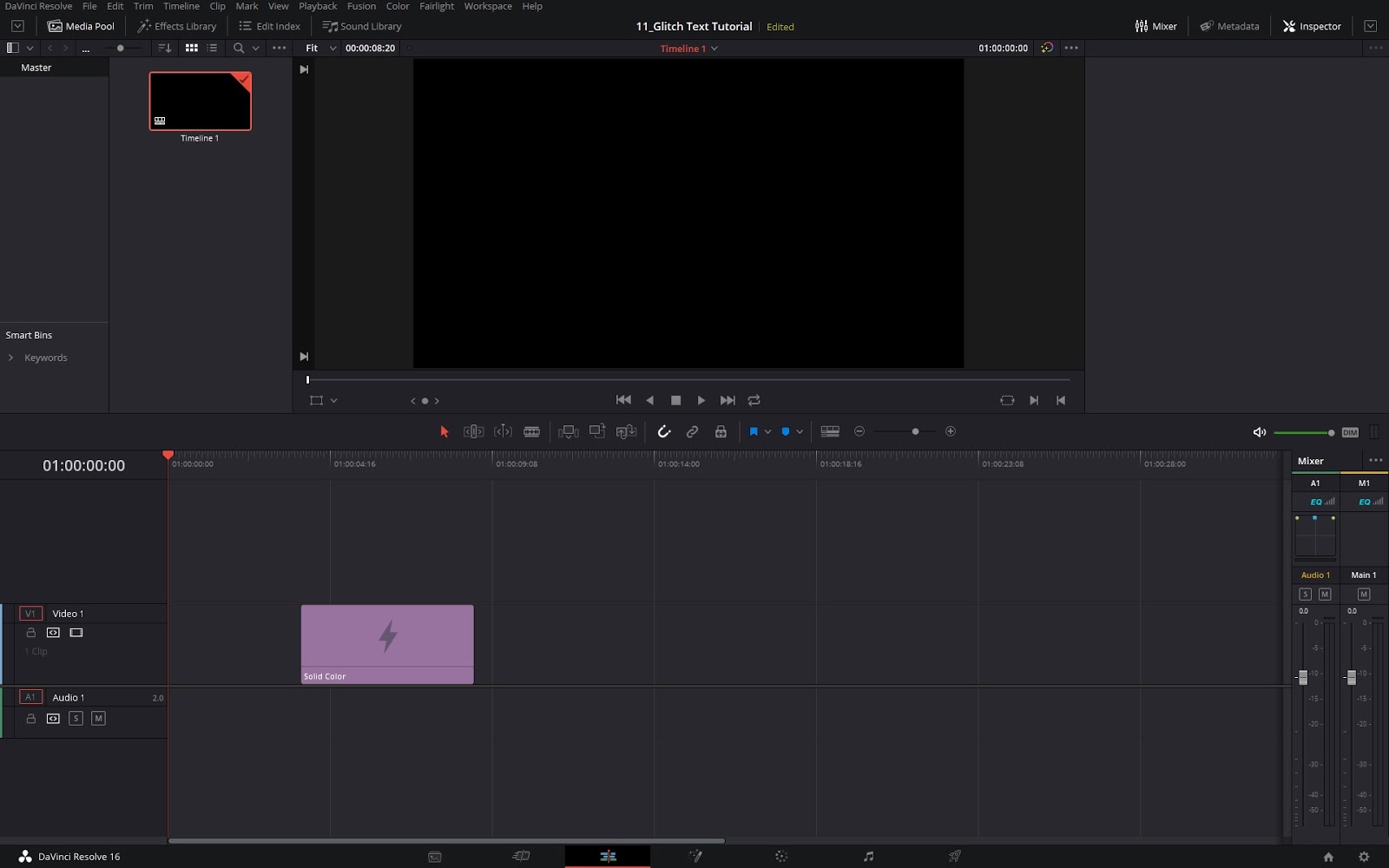Show the Inspector panel
The height and width of the screenshot is (868, 1389).
click(x=1312, y=26)
